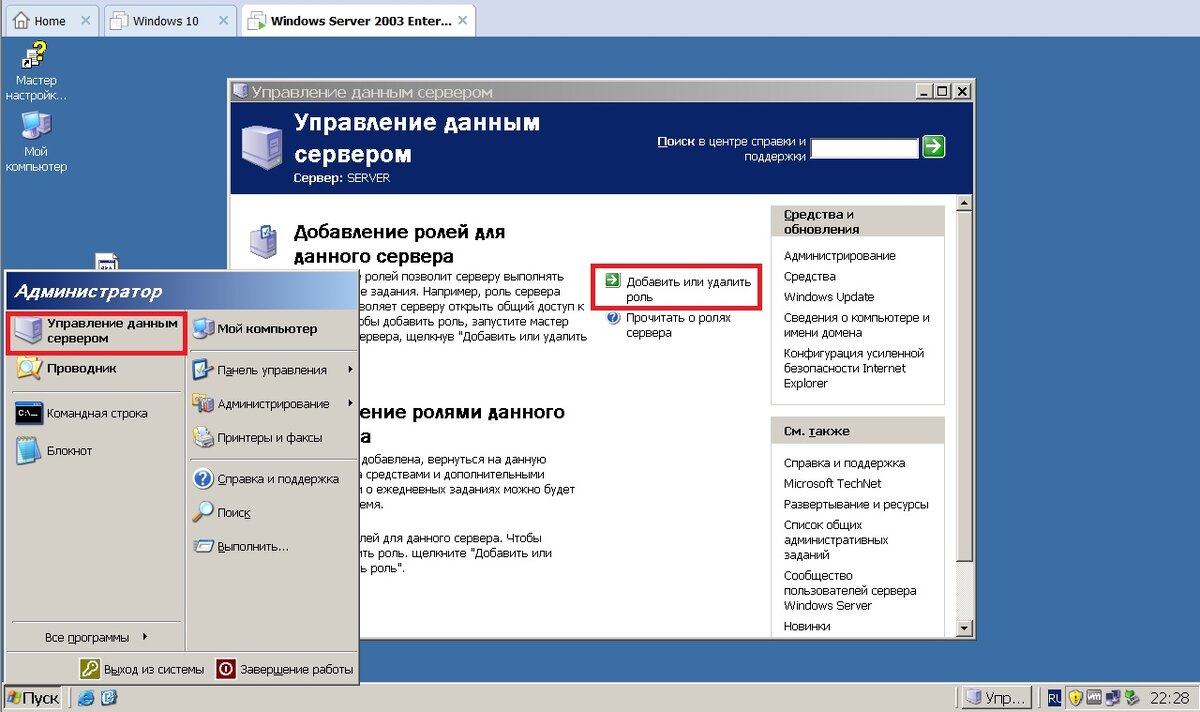Click the Блокнот notepad icon
The width and height of the screenshot is (1200, 712).
[x=29, y=451]
